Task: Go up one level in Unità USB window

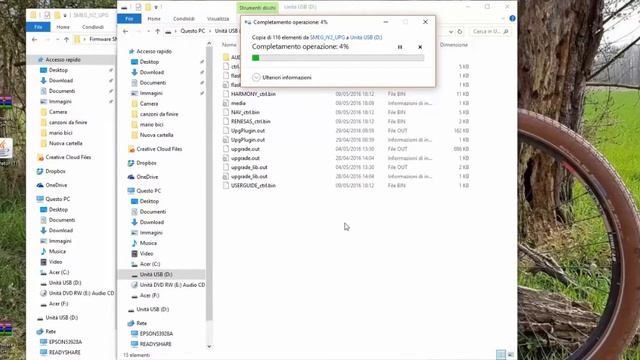Action: click(x=158, y=31)
